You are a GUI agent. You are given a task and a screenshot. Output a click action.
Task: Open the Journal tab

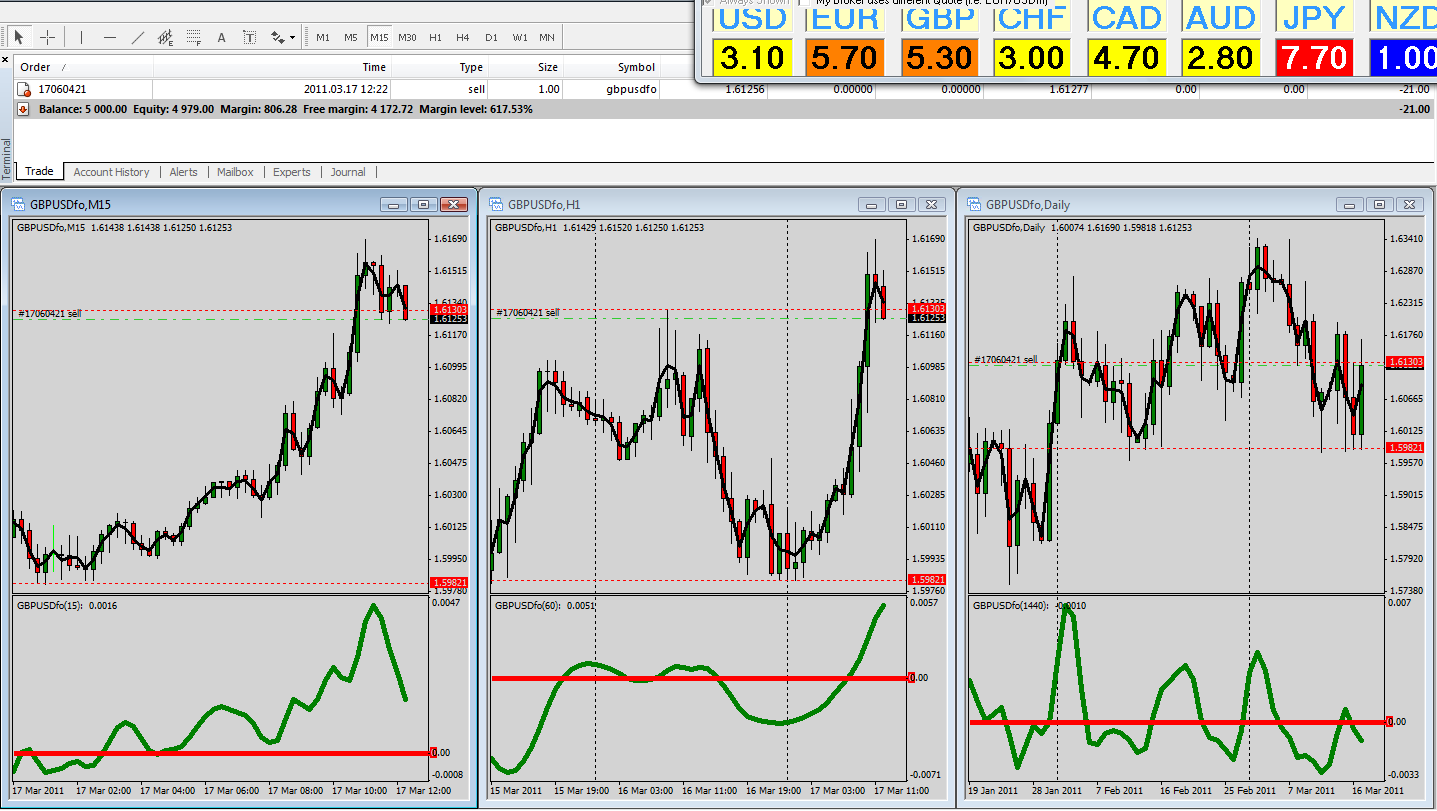(348, 172)
